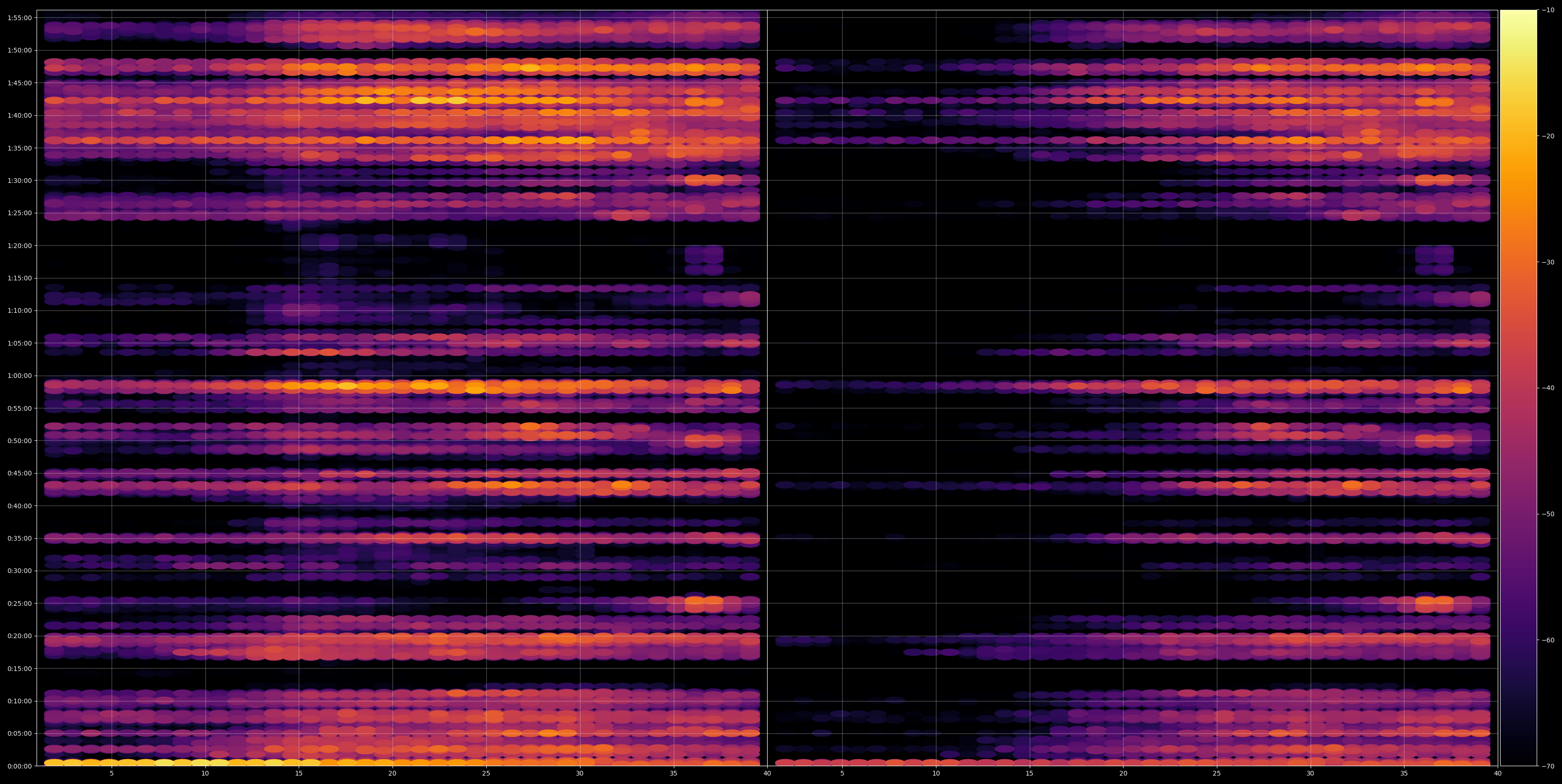
Task: Select the 0:45:00 y-axis tick
Action: click(19, 473)
